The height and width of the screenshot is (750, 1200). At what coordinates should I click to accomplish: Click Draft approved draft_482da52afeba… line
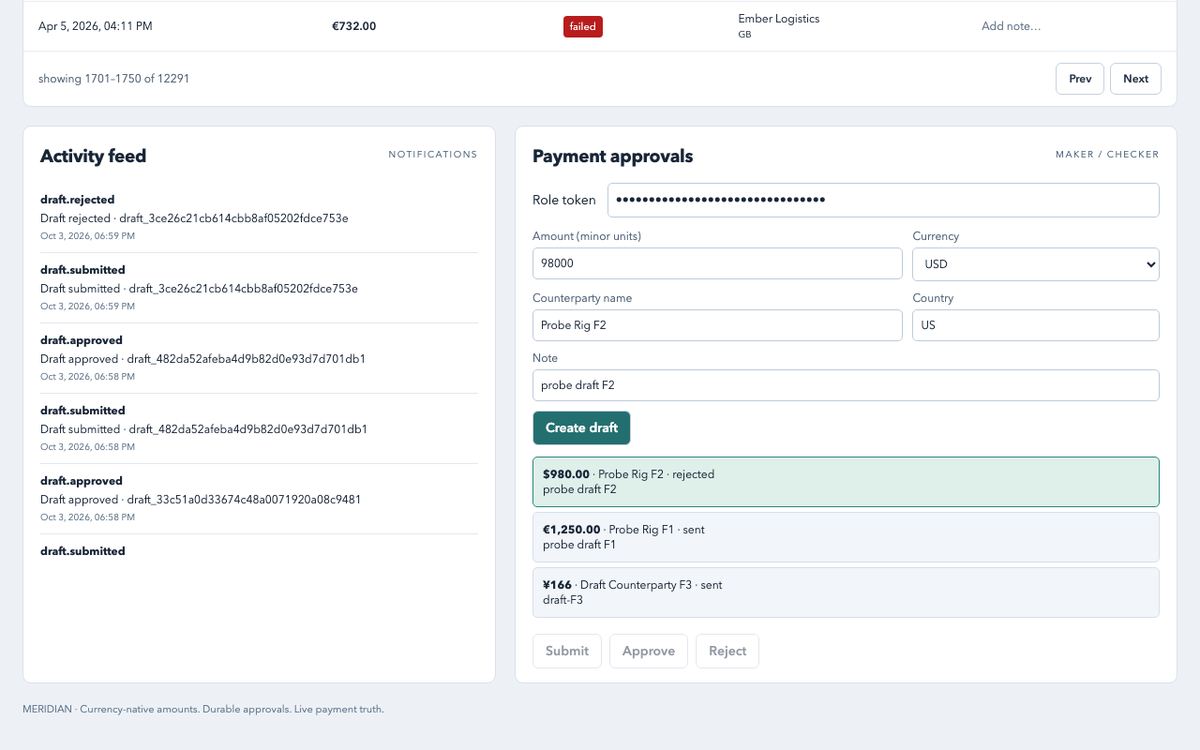(203, 358)
